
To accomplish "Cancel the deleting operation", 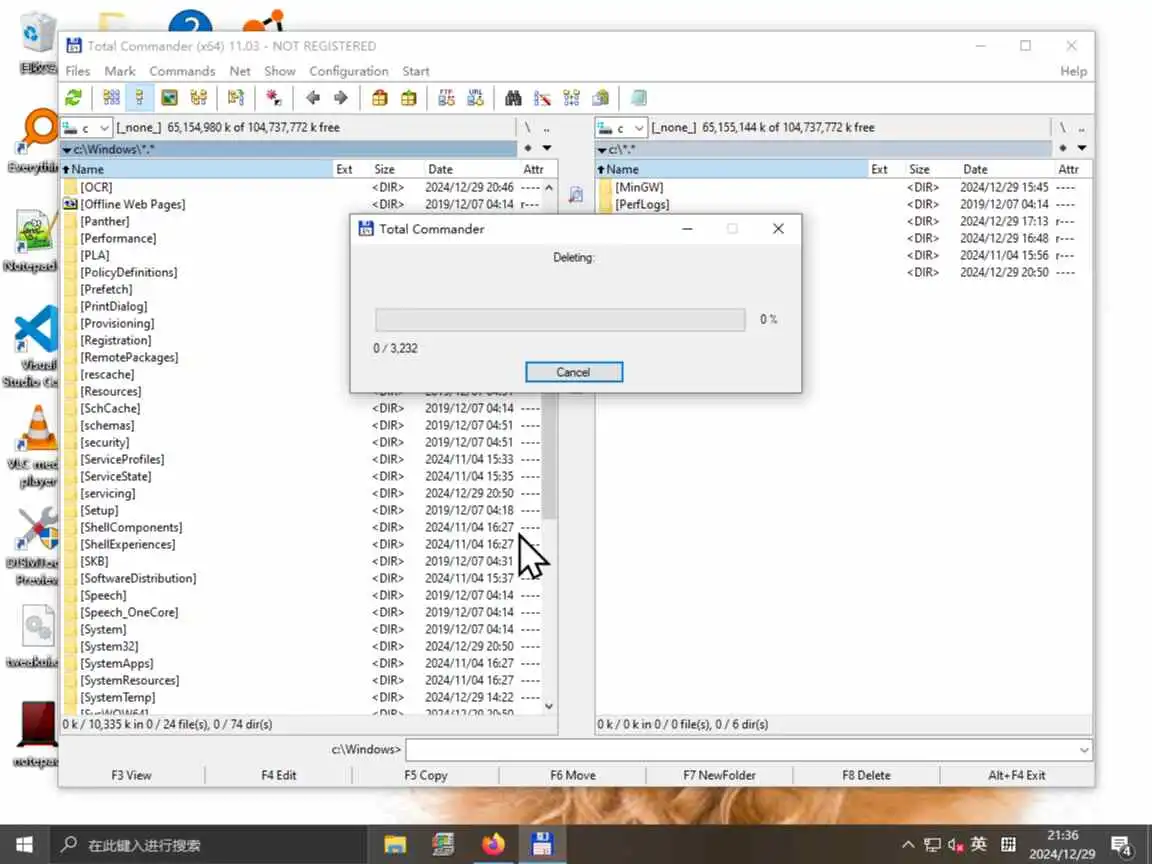I will pyautogui.click(x=574, y=372).
